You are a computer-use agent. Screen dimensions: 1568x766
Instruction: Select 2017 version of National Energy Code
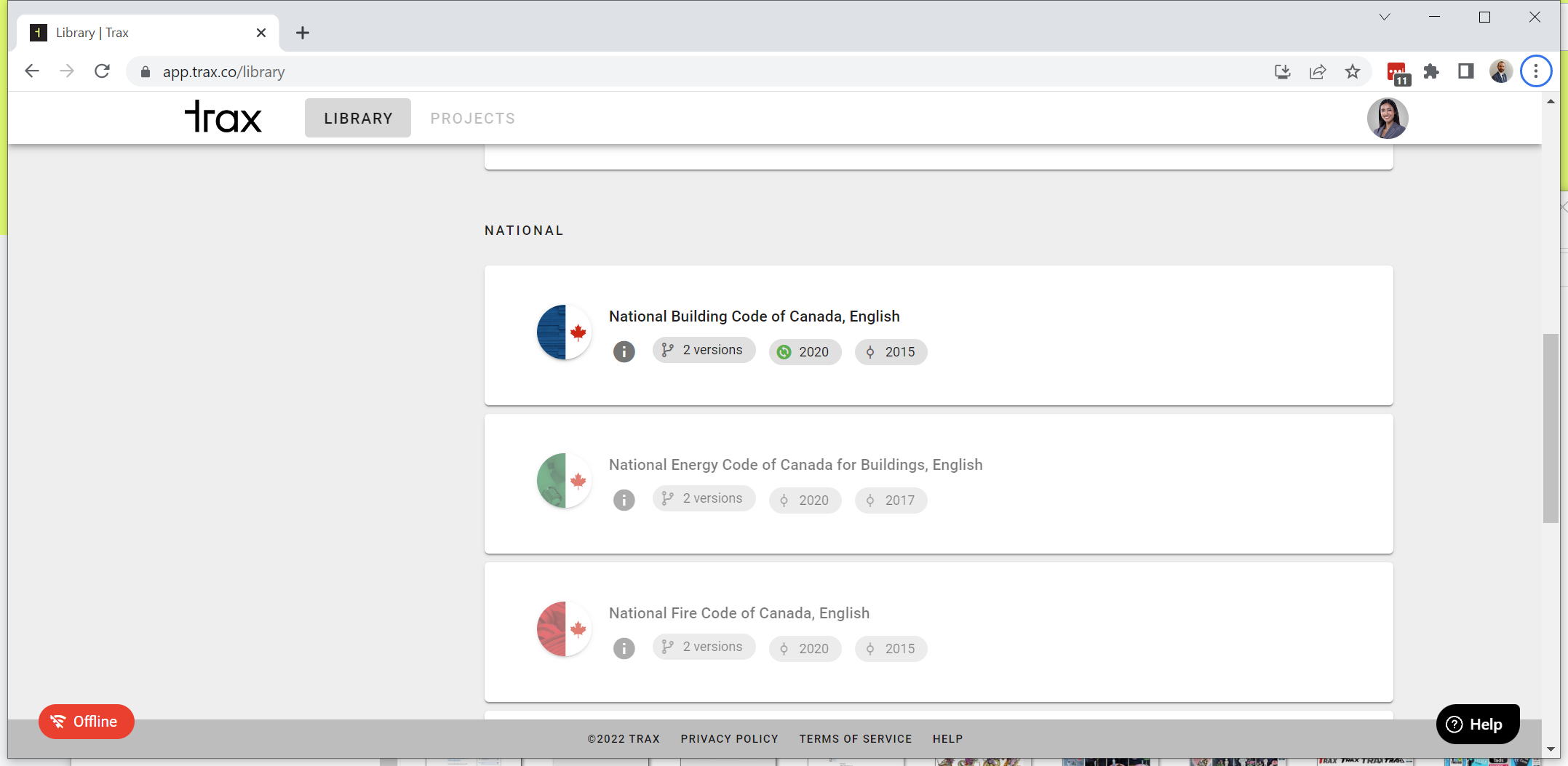coord(891,500)
